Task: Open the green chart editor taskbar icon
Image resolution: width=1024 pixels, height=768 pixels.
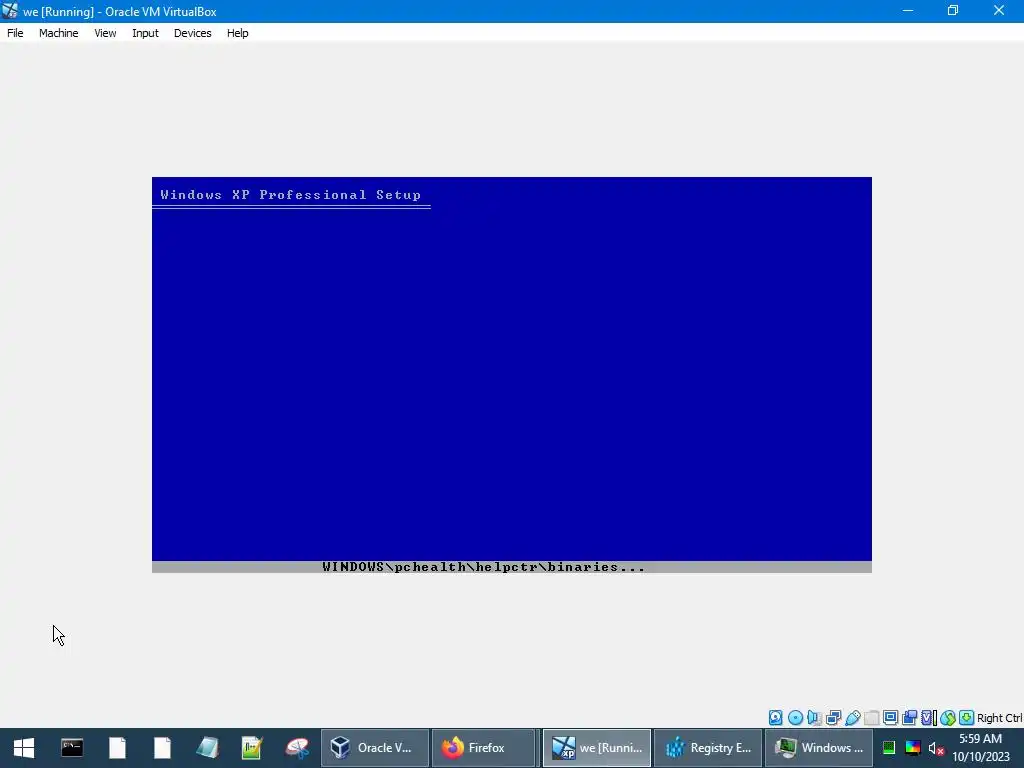Action: 251,748
